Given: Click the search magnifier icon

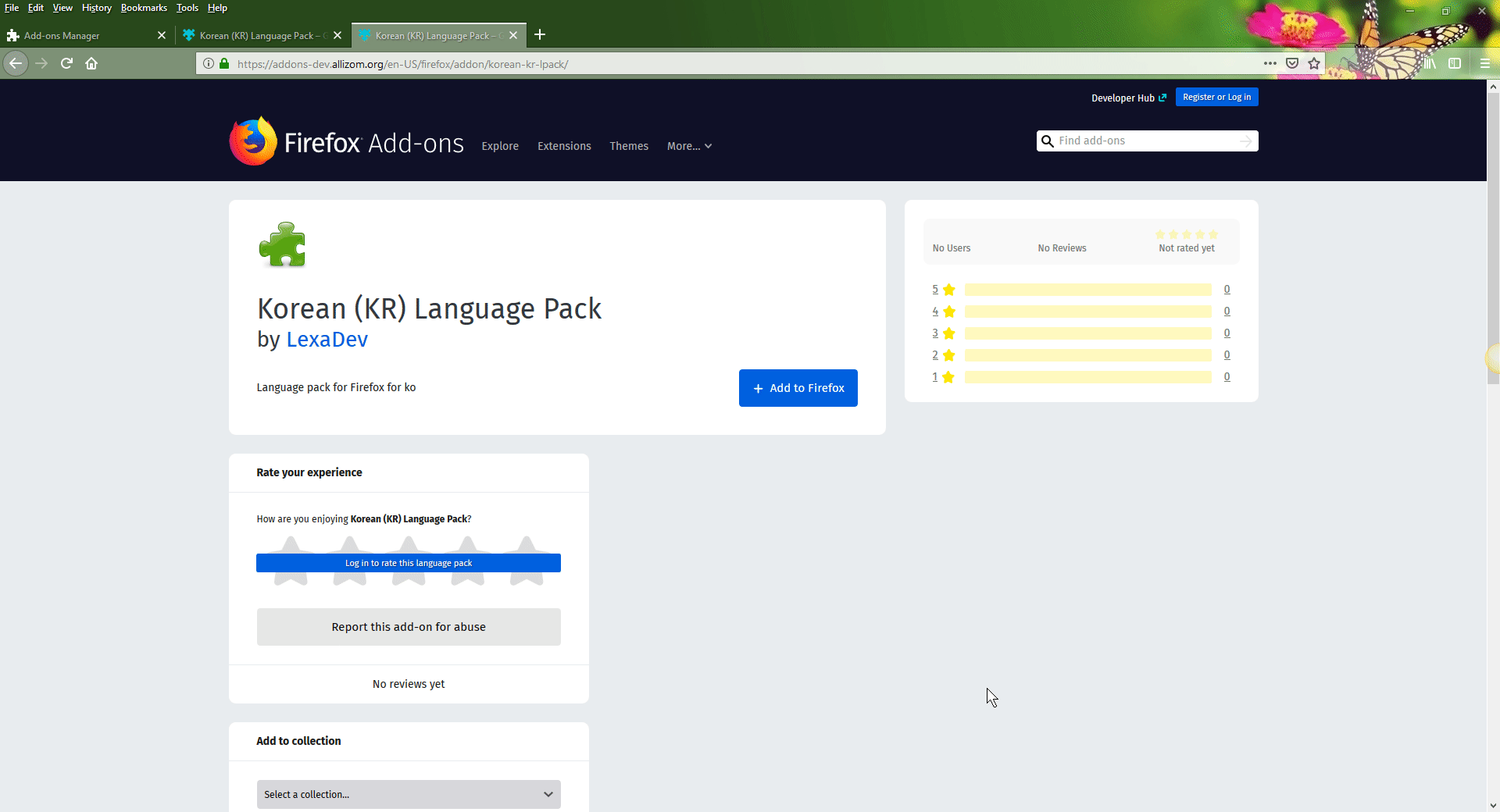Looking at the screenshot, I should [1048, 141].
